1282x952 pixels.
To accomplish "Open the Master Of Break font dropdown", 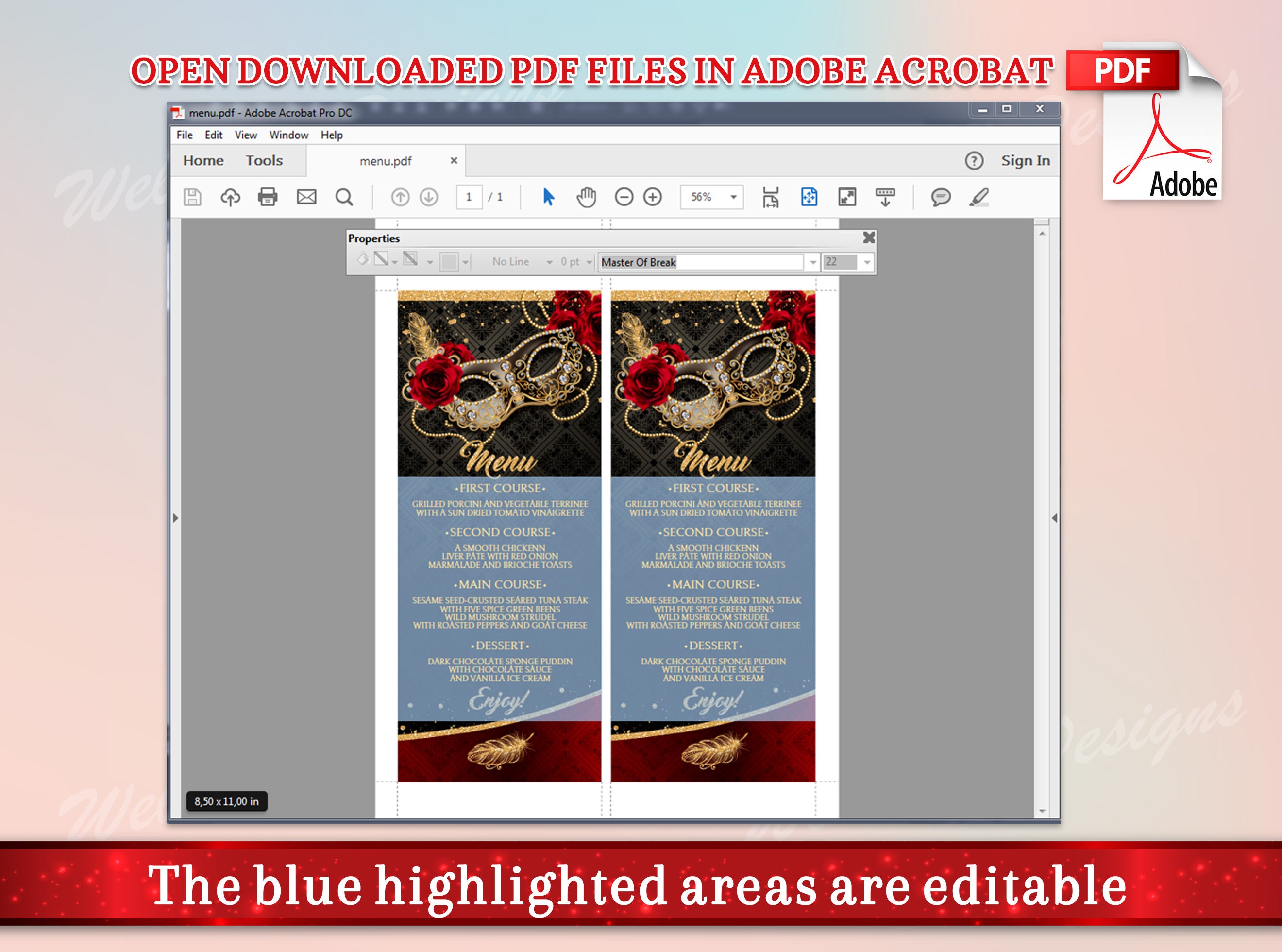I will pos(812,262).
